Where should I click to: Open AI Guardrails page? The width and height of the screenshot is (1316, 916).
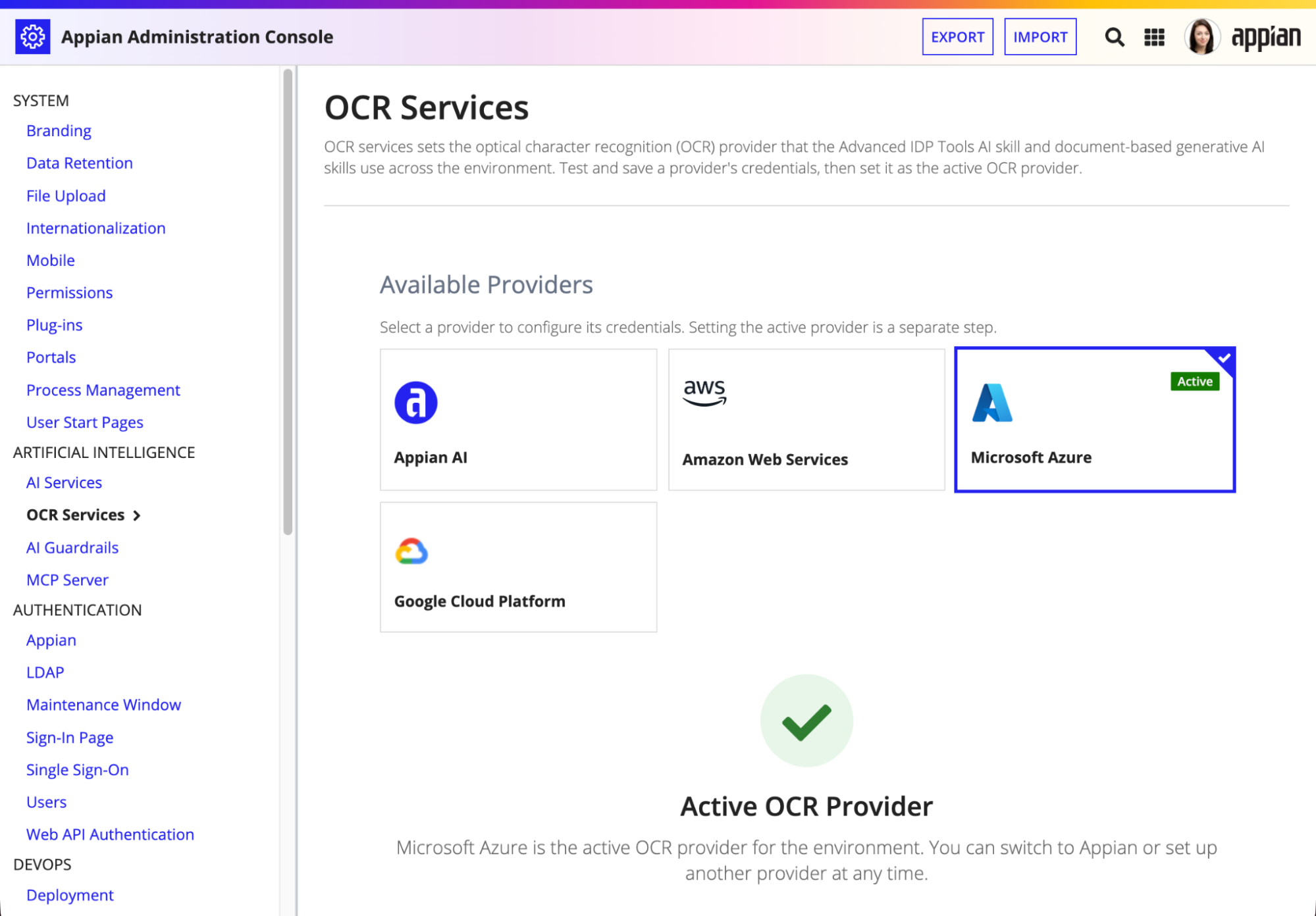[72, 548]
